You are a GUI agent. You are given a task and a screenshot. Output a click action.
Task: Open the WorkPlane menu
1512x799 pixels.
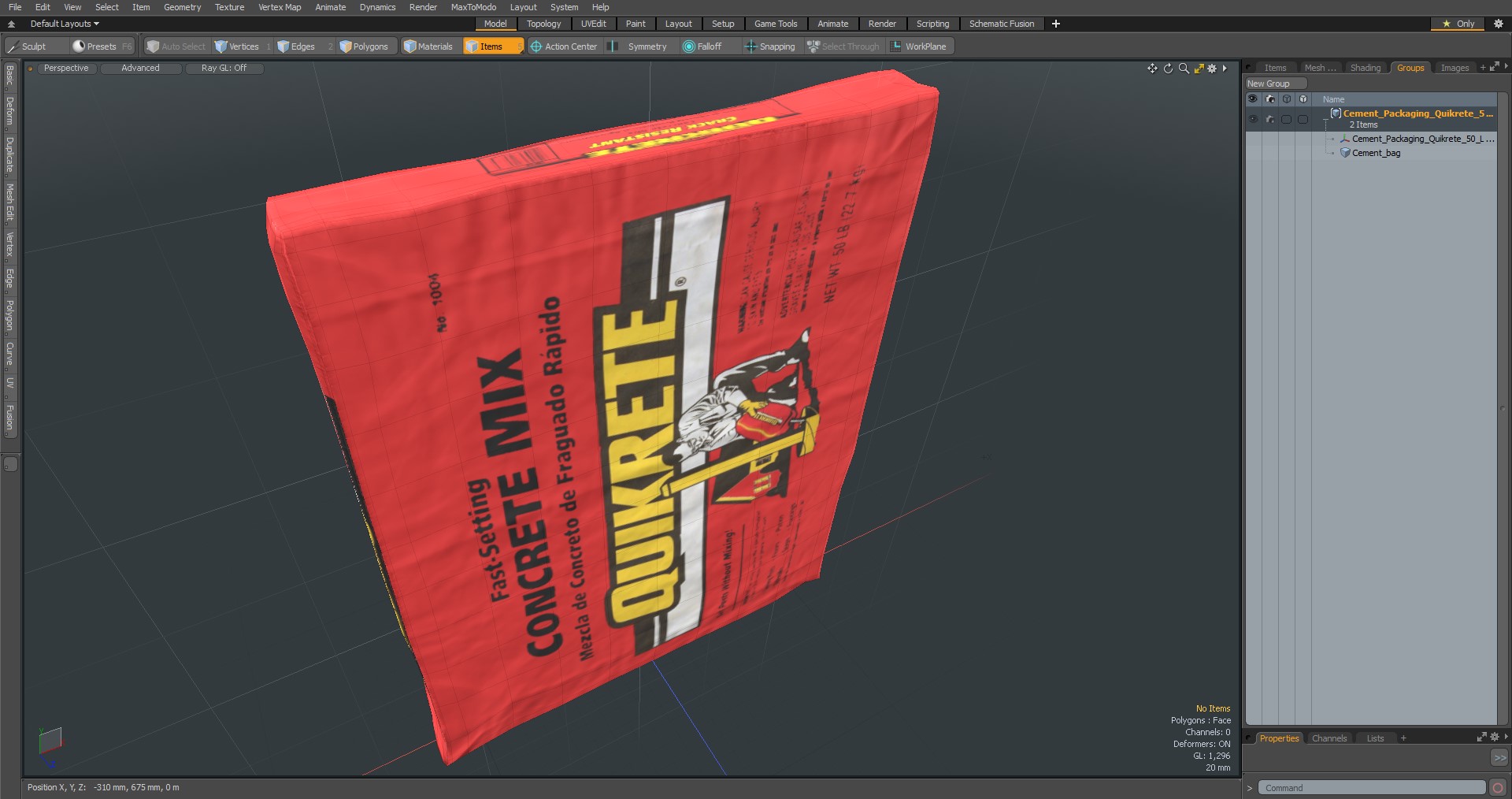coord(919,46)
